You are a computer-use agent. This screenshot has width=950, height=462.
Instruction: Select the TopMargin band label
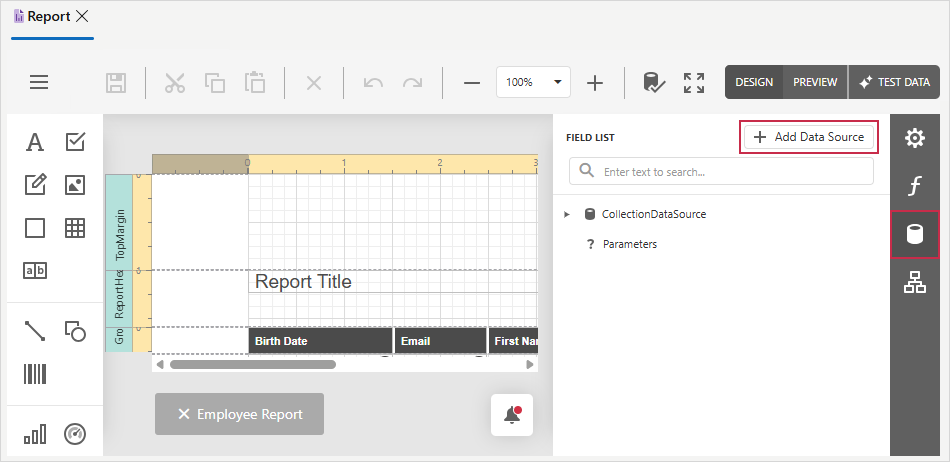point(119,222)
